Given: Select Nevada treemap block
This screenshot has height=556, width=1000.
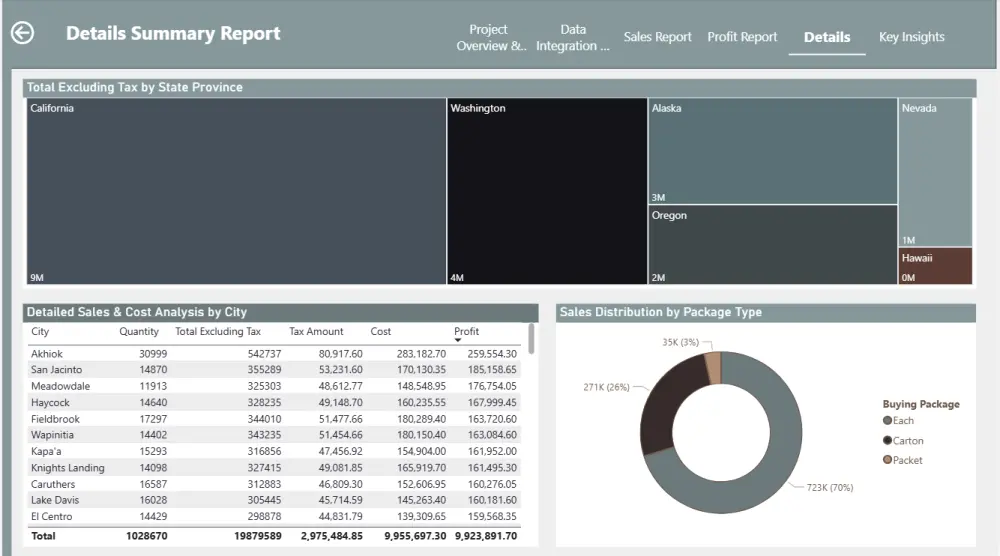Looking at the screenshot, I should [x=935, y=172].
